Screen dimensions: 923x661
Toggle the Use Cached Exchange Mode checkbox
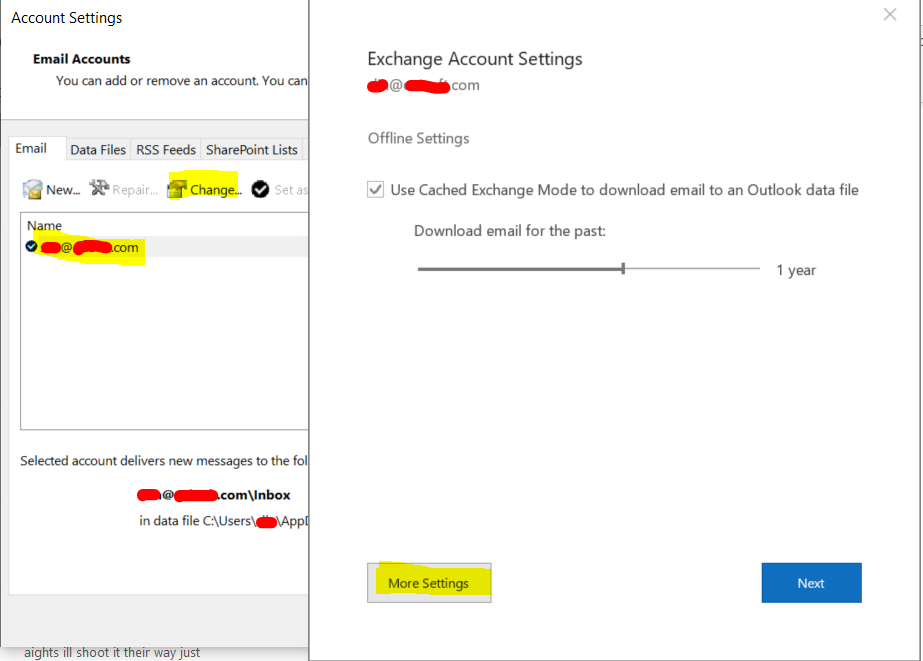(376, 189)
